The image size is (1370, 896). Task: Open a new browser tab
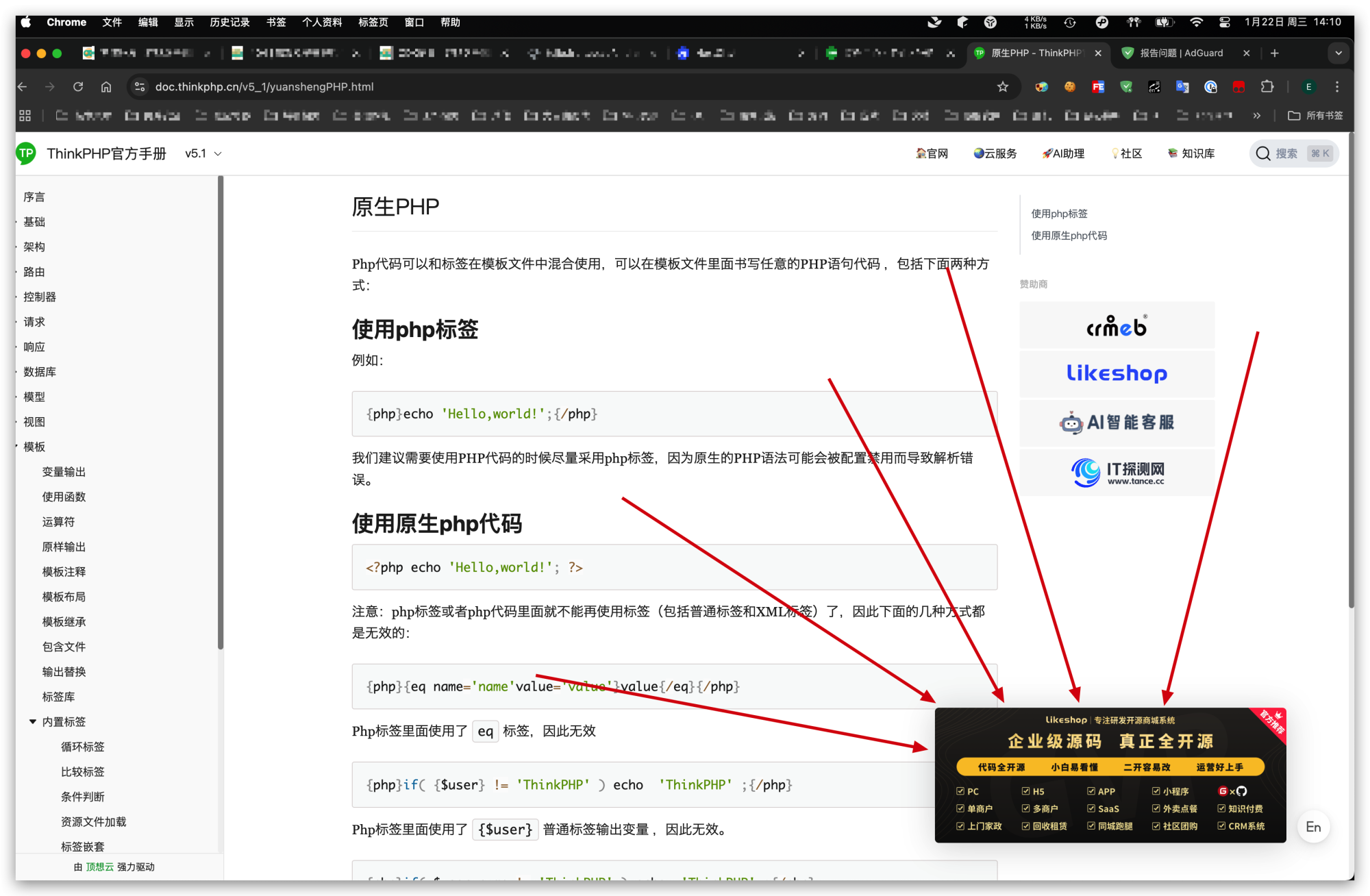pyautogui.click(x=1274, y=53)
